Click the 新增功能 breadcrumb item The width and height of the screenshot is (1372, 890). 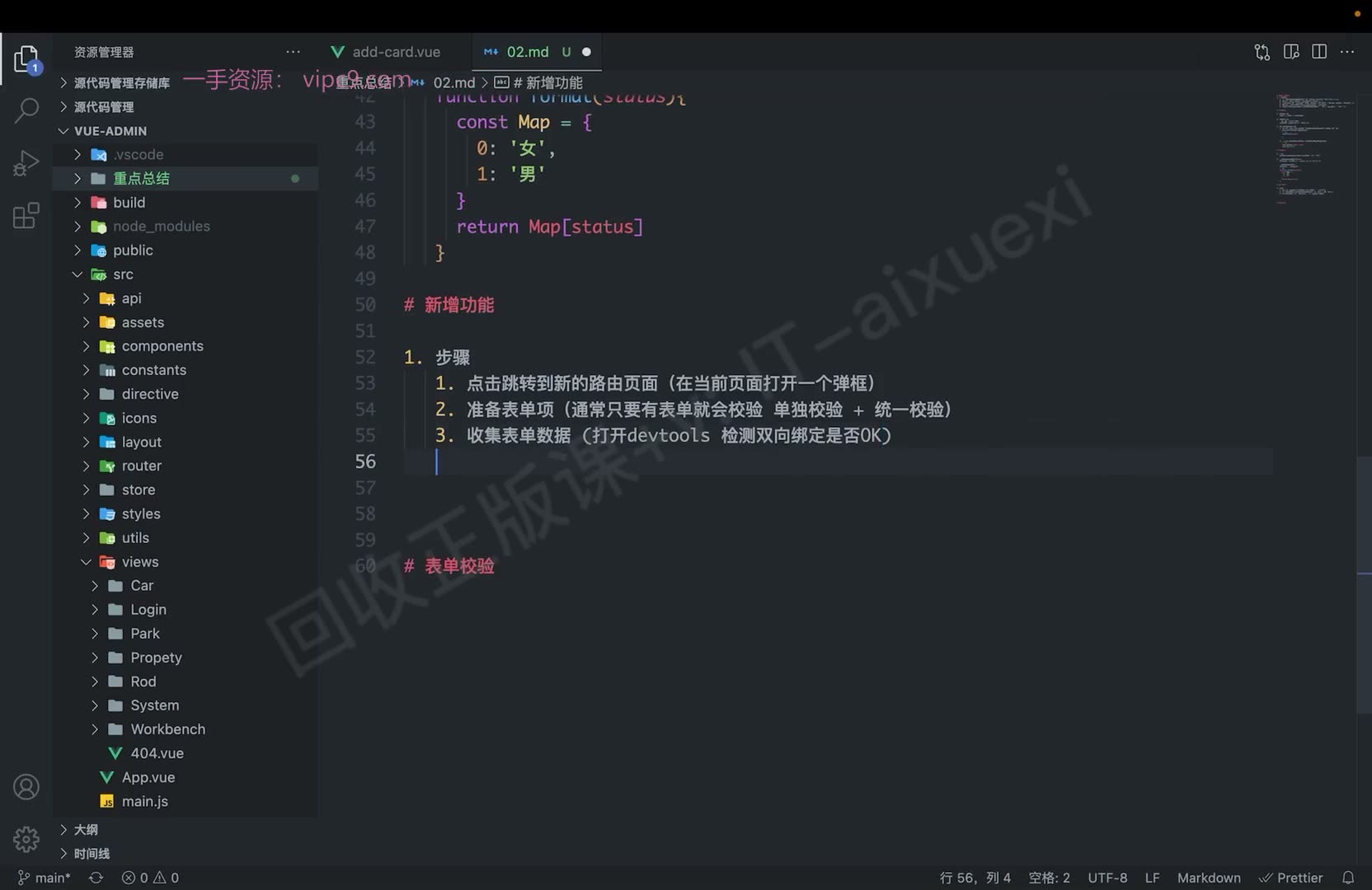pyautogui.click(x=538, y=82)
